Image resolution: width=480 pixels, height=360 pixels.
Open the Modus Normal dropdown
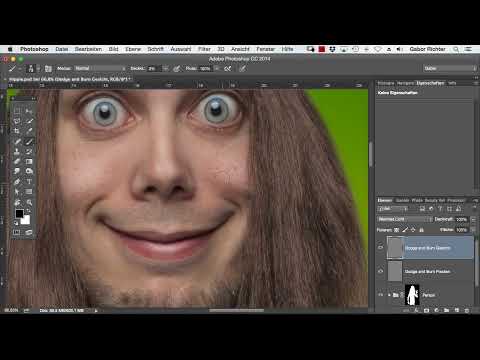[100, 68]
